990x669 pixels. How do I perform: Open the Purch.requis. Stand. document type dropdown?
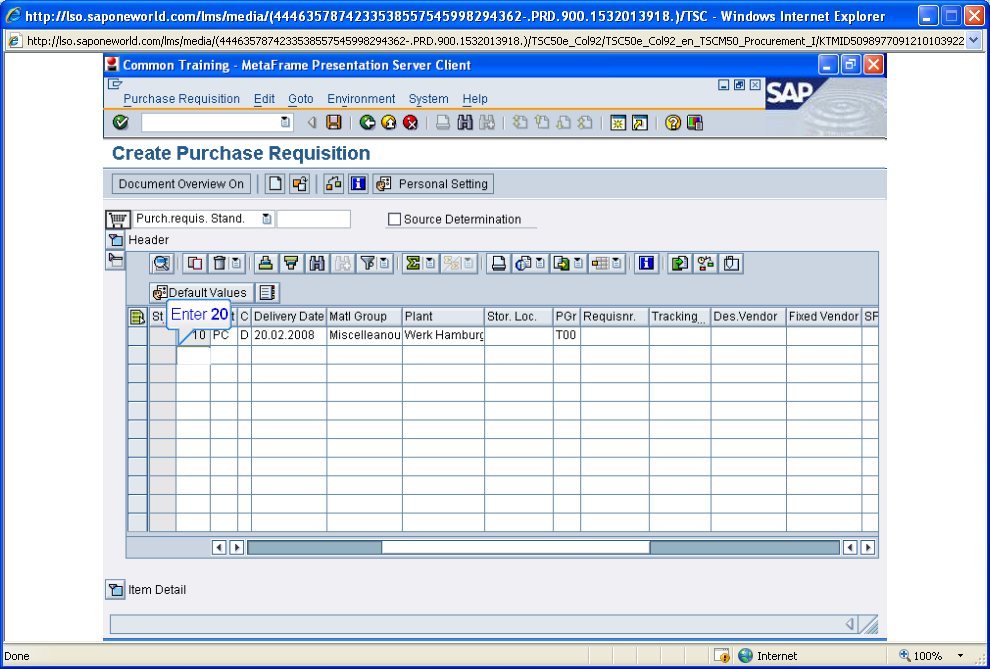coord(267,219)
